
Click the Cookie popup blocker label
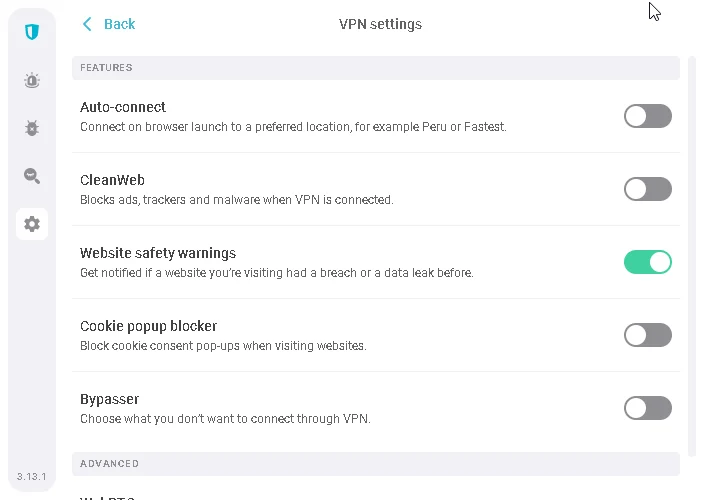[x=148, y=326]
